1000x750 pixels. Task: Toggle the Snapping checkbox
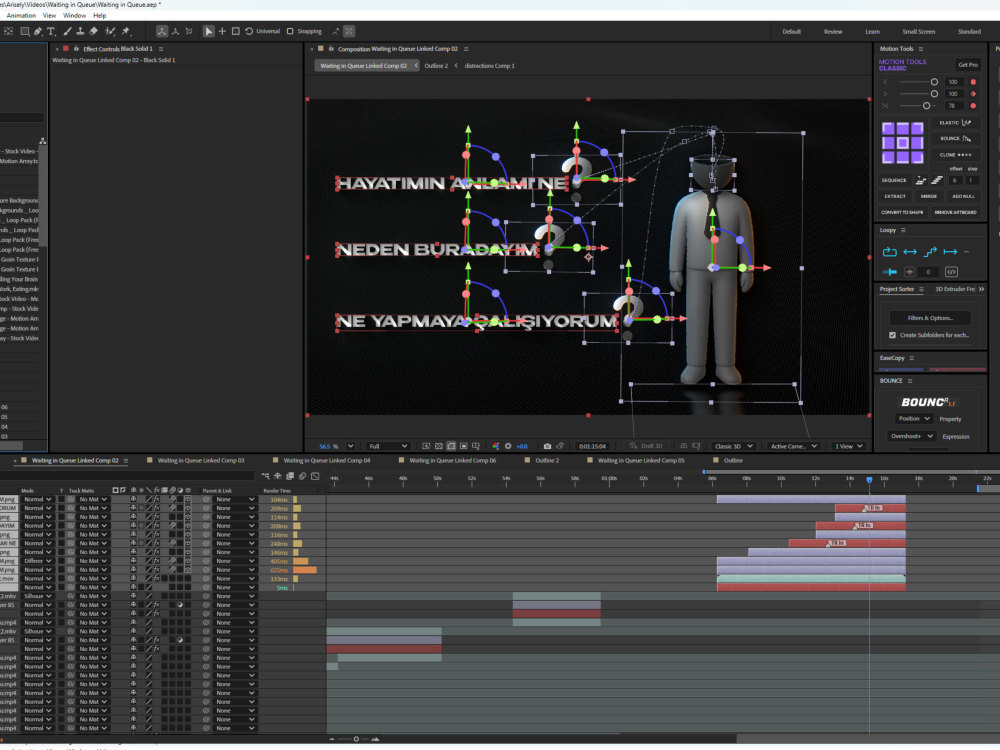(x=290, y=31)
